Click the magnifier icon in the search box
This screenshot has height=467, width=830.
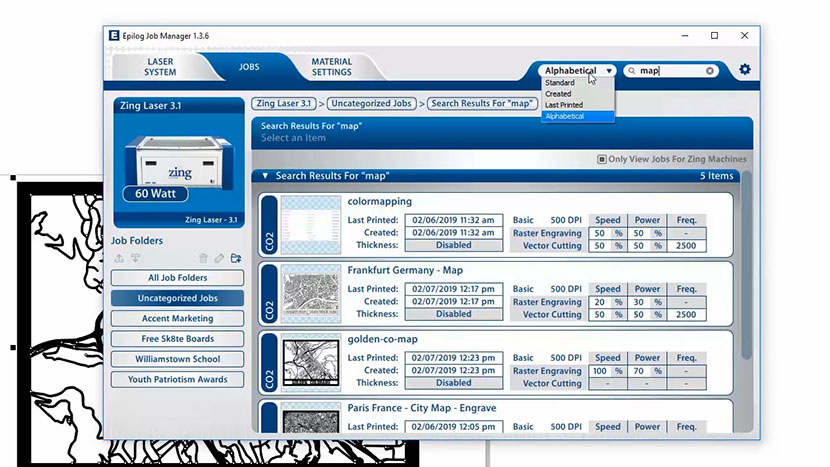pyautogui.click(x=632, y=71)
